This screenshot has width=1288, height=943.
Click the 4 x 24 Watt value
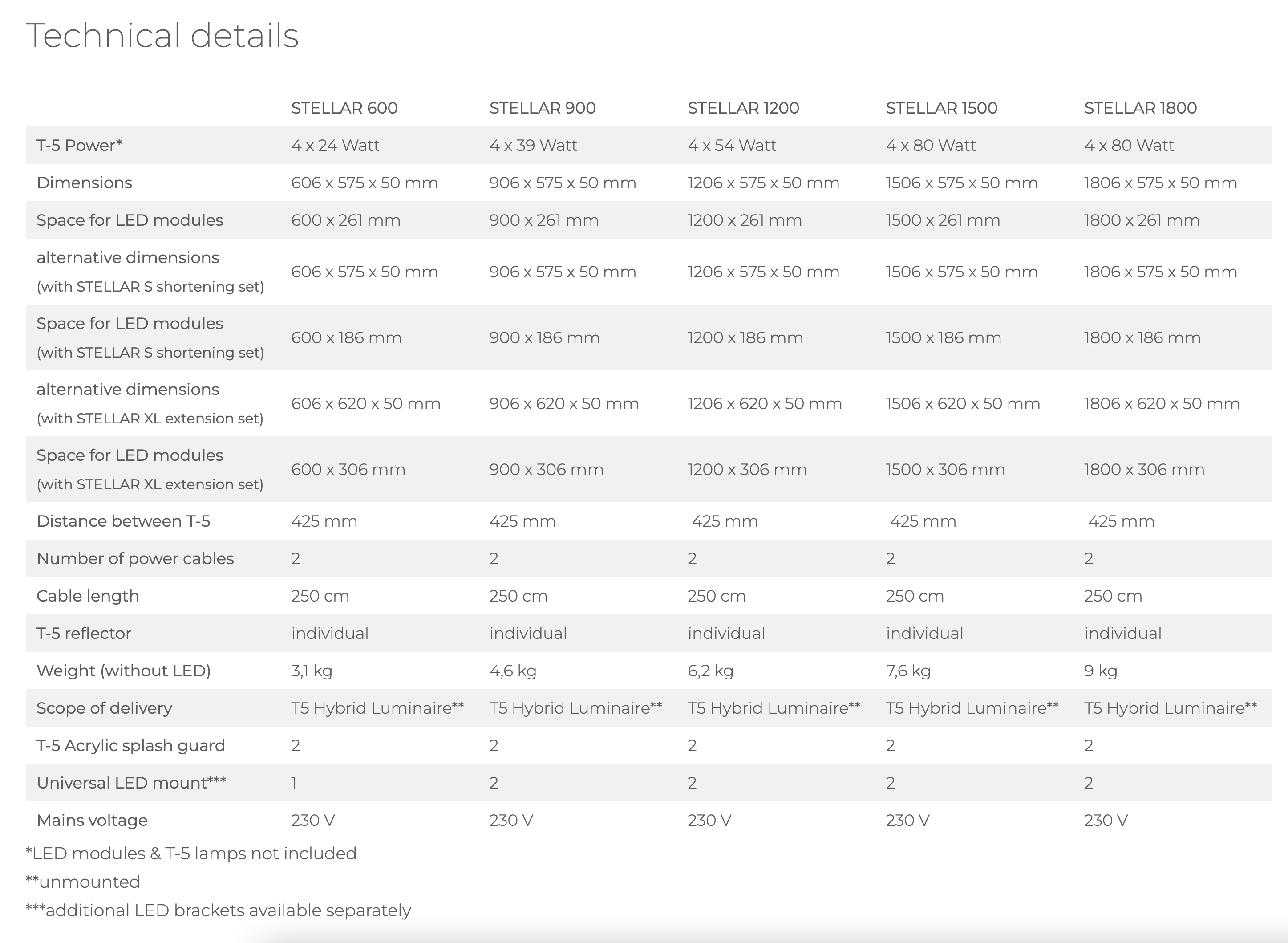[x=335, y=146]
